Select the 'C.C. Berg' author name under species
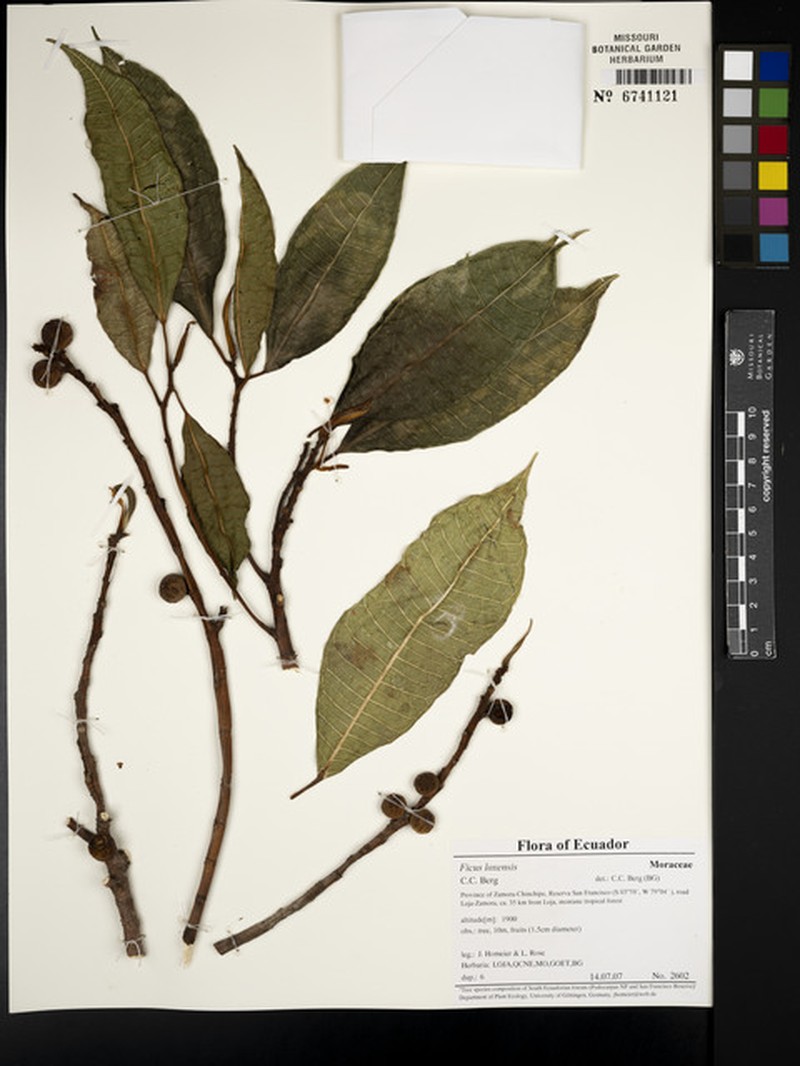Image resolution: width=800 pixels, height=1066 pixels. click(479, 880)
